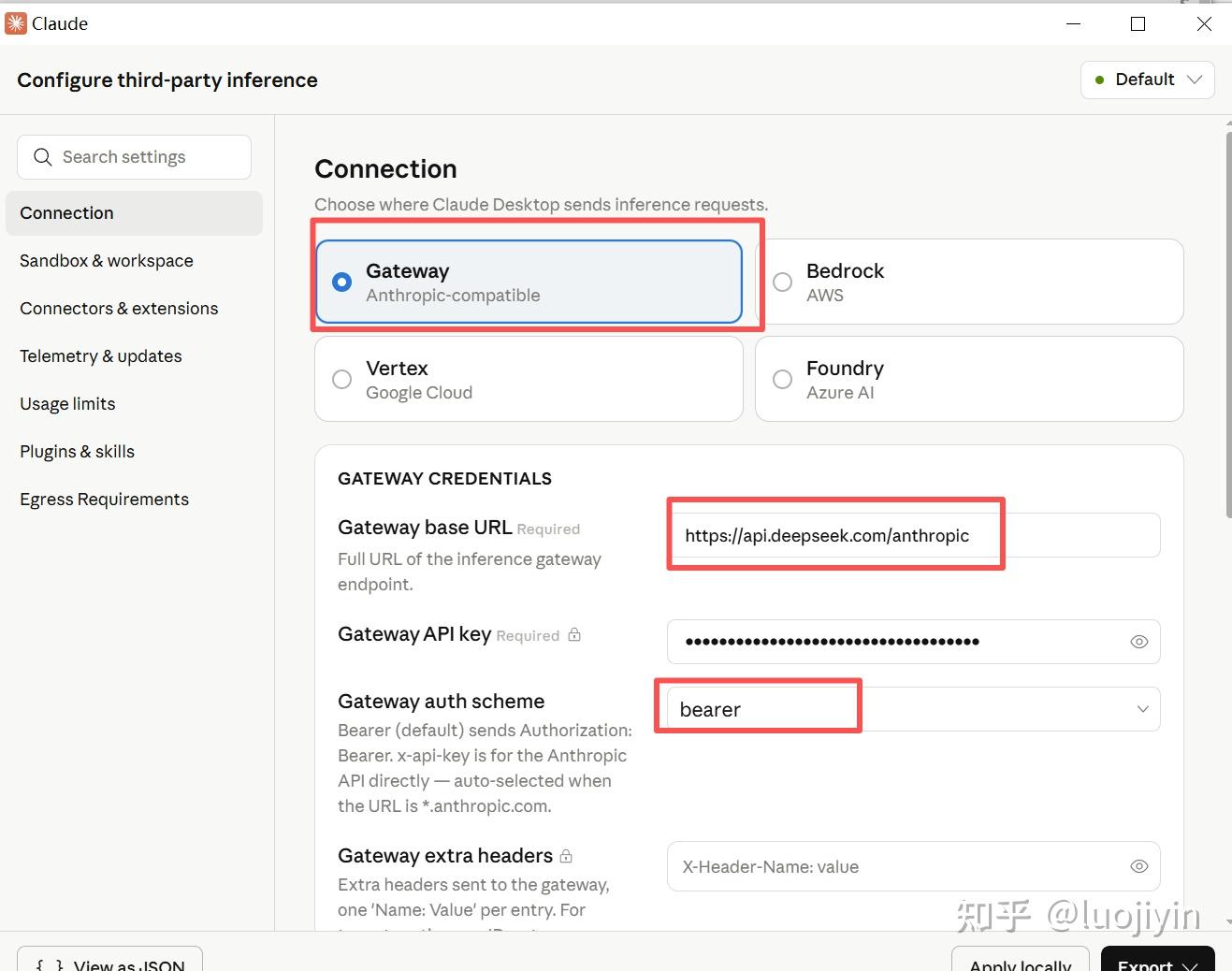Click lock icon beside Gateway extra headers
Image resolution: width=1232 pixels, height=971 pixels.
pyautogui.click(x=566, y=856)
